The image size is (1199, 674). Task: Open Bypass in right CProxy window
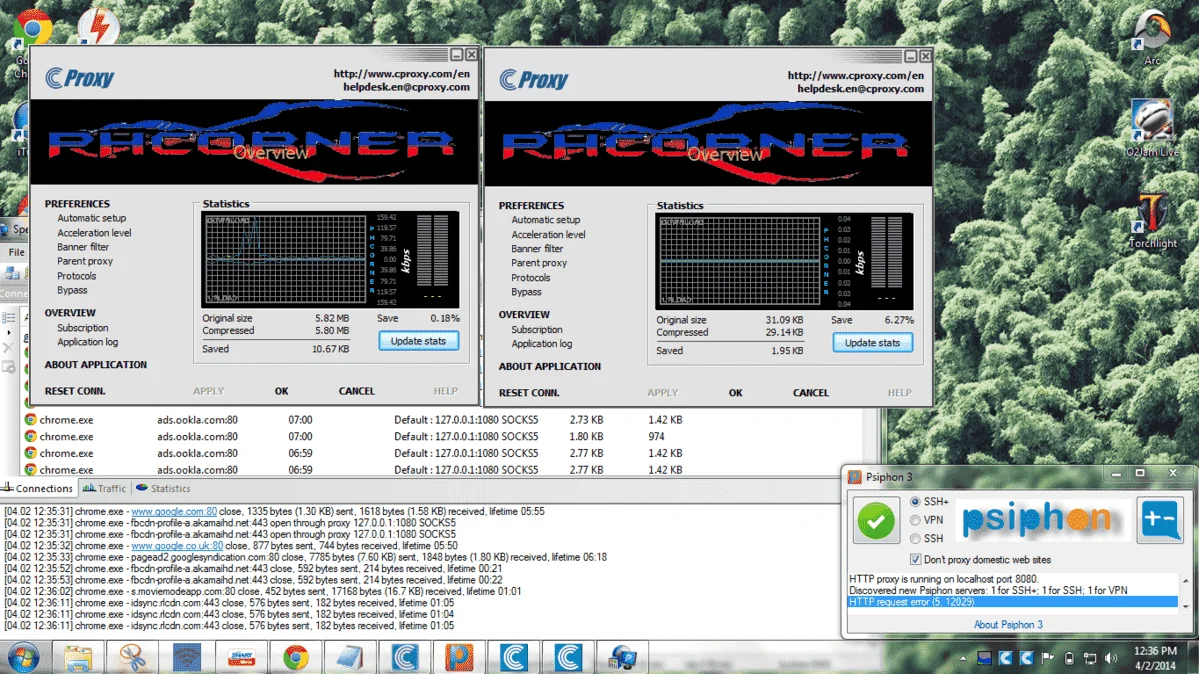526,292
